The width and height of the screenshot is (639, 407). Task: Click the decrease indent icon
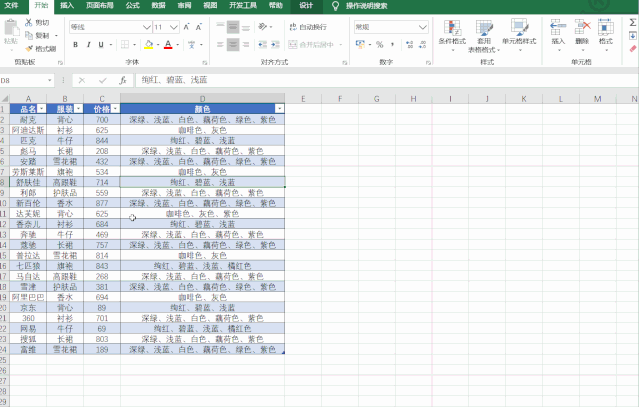click(x=262, y=44)
